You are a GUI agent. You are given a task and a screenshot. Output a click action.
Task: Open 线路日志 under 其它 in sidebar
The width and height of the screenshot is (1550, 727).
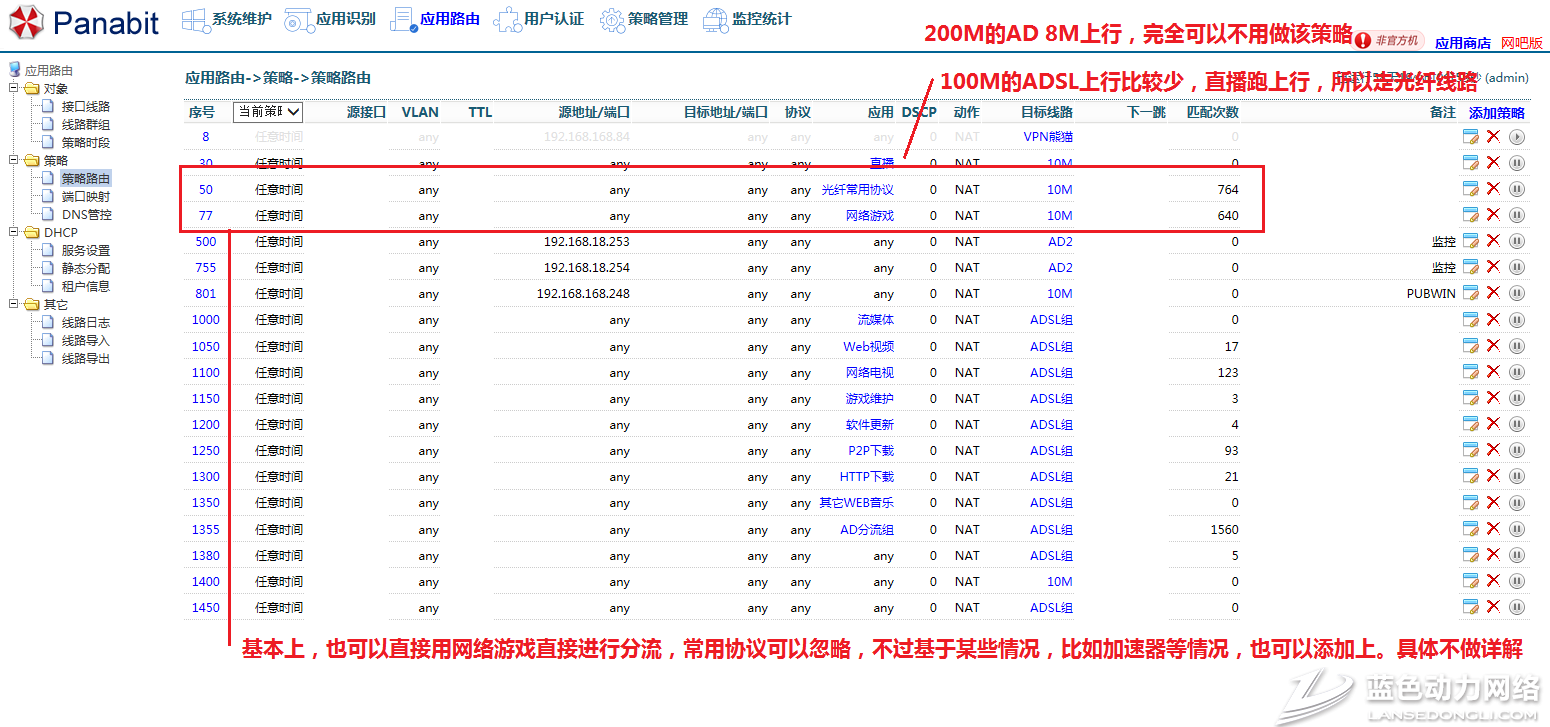[86, 323]
